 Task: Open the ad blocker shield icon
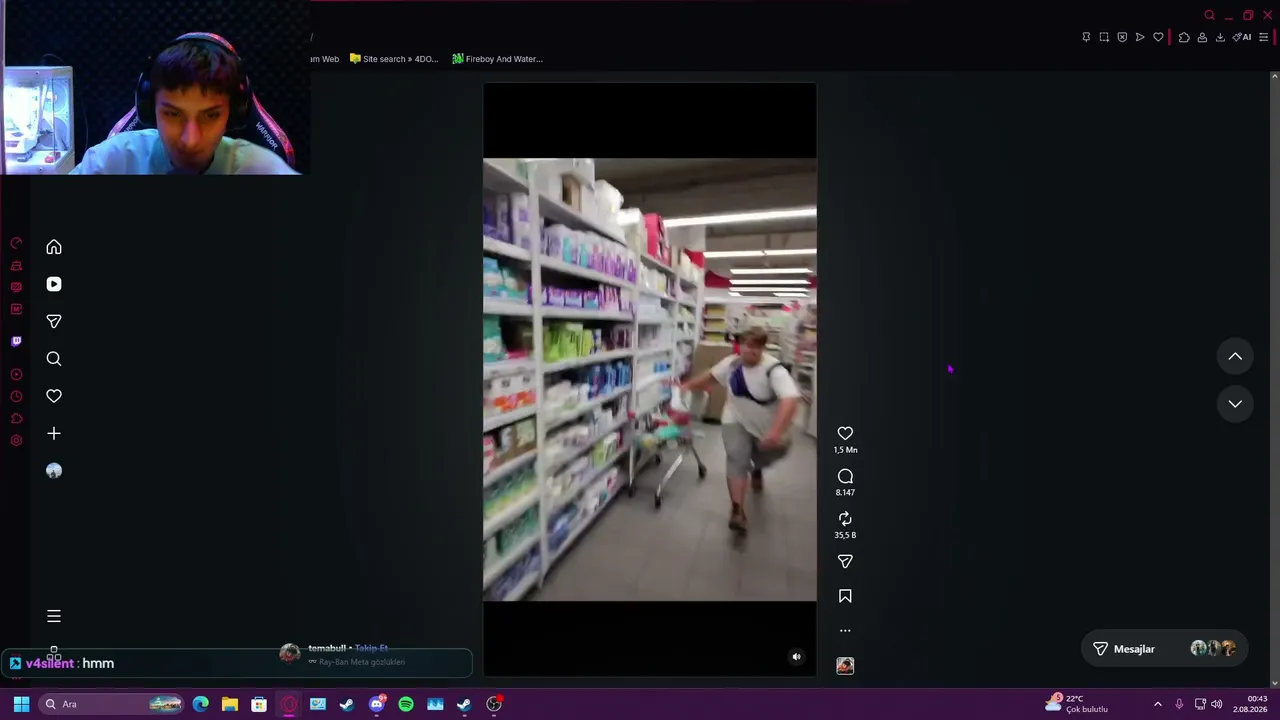(1122, 37)
